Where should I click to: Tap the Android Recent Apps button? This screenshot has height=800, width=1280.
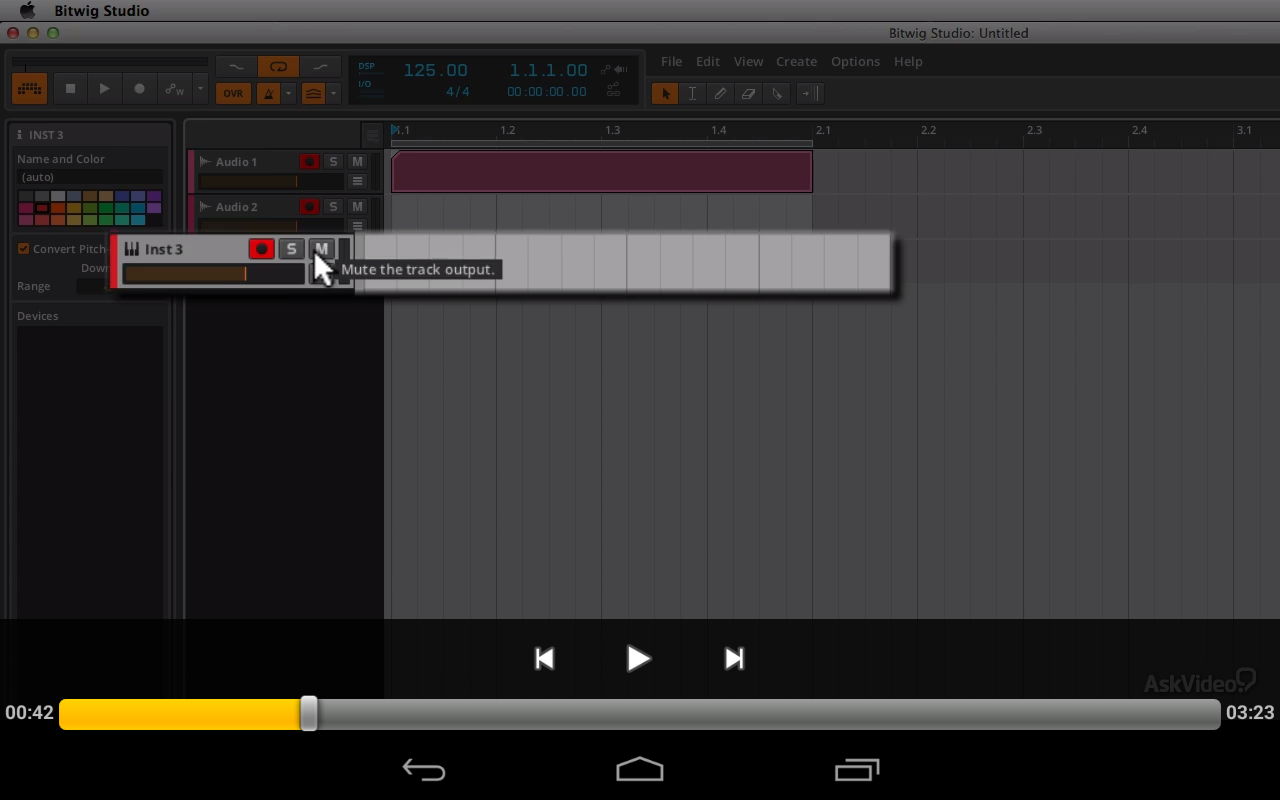pyautogui.click(x=857, y=769)
